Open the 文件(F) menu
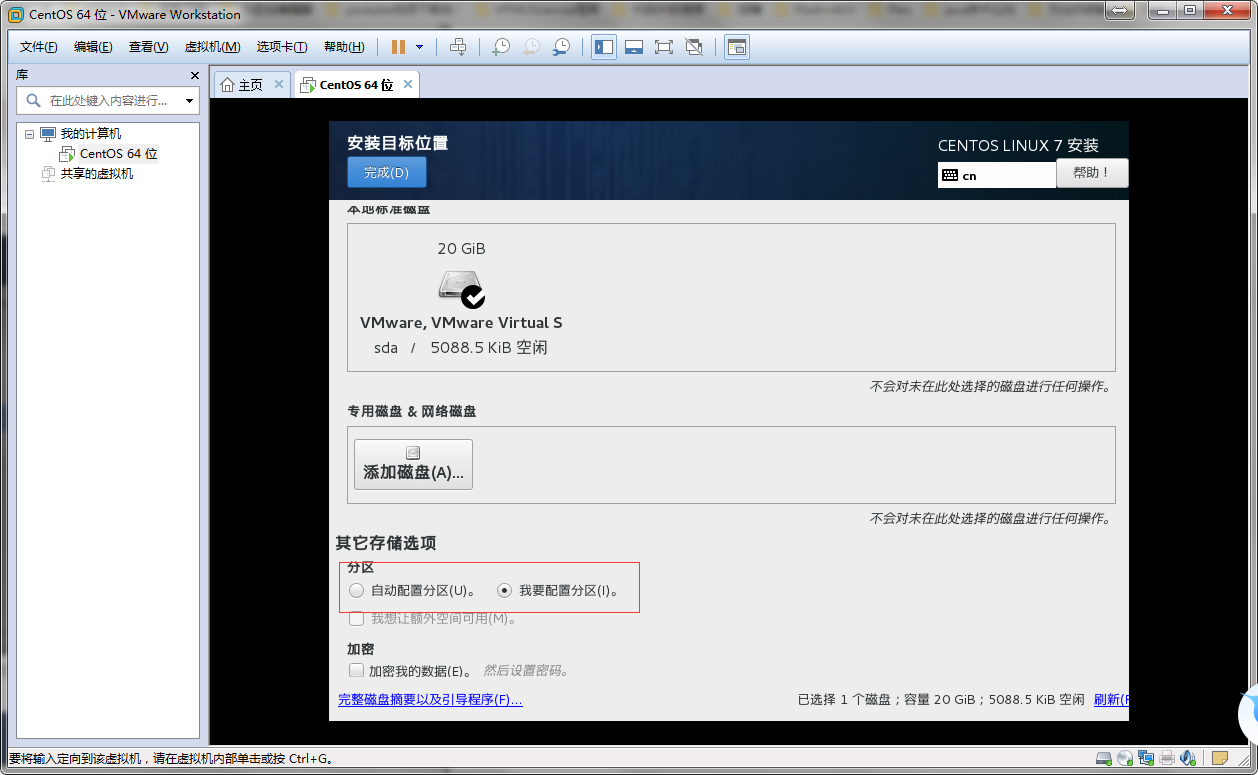This screenshot has height=775, width=1258. point(39,47)
